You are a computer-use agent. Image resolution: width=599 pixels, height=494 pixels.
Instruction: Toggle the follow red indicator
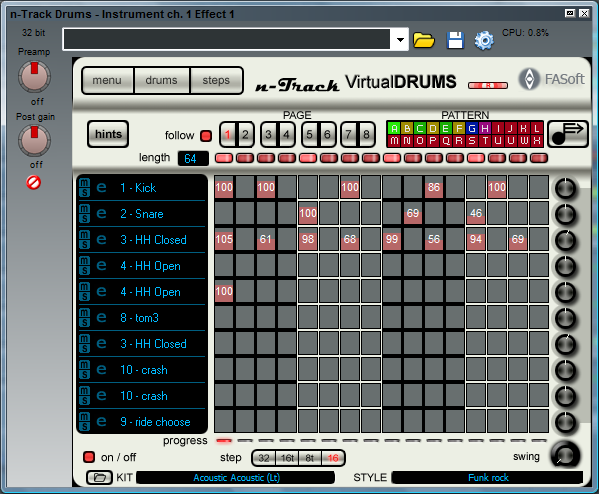[206, 136]
